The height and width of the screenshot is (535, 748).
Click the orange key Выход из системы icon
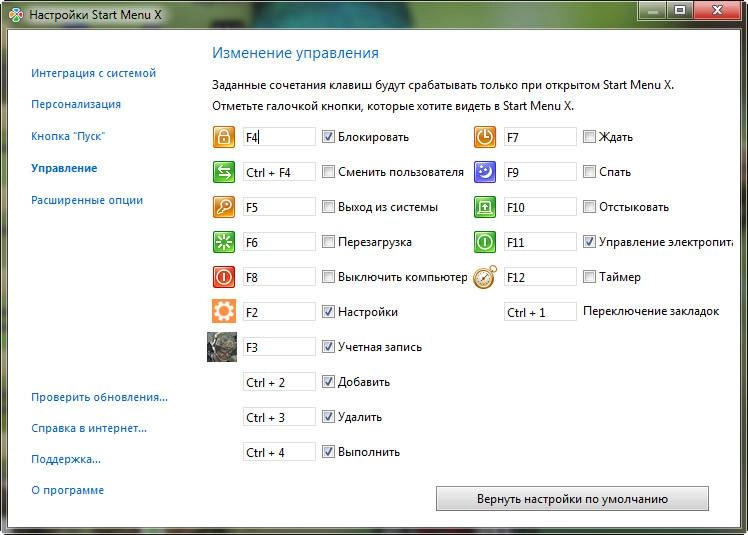pyautogui.click(x=224, y=207)
